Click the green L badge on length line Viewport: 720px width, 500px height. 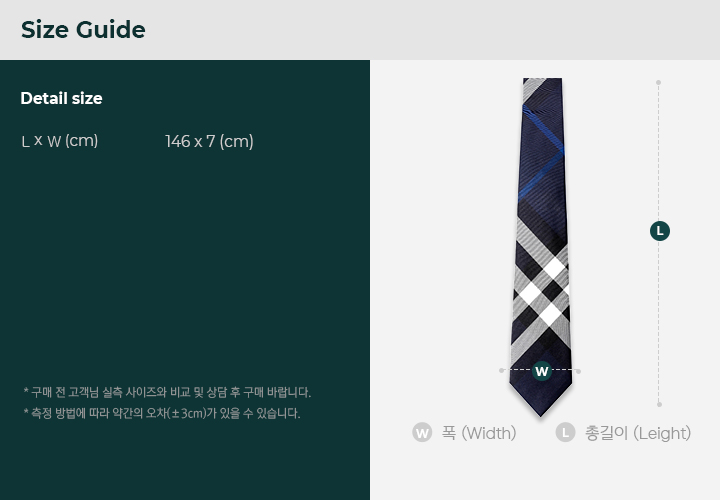(x=660, y=231)
